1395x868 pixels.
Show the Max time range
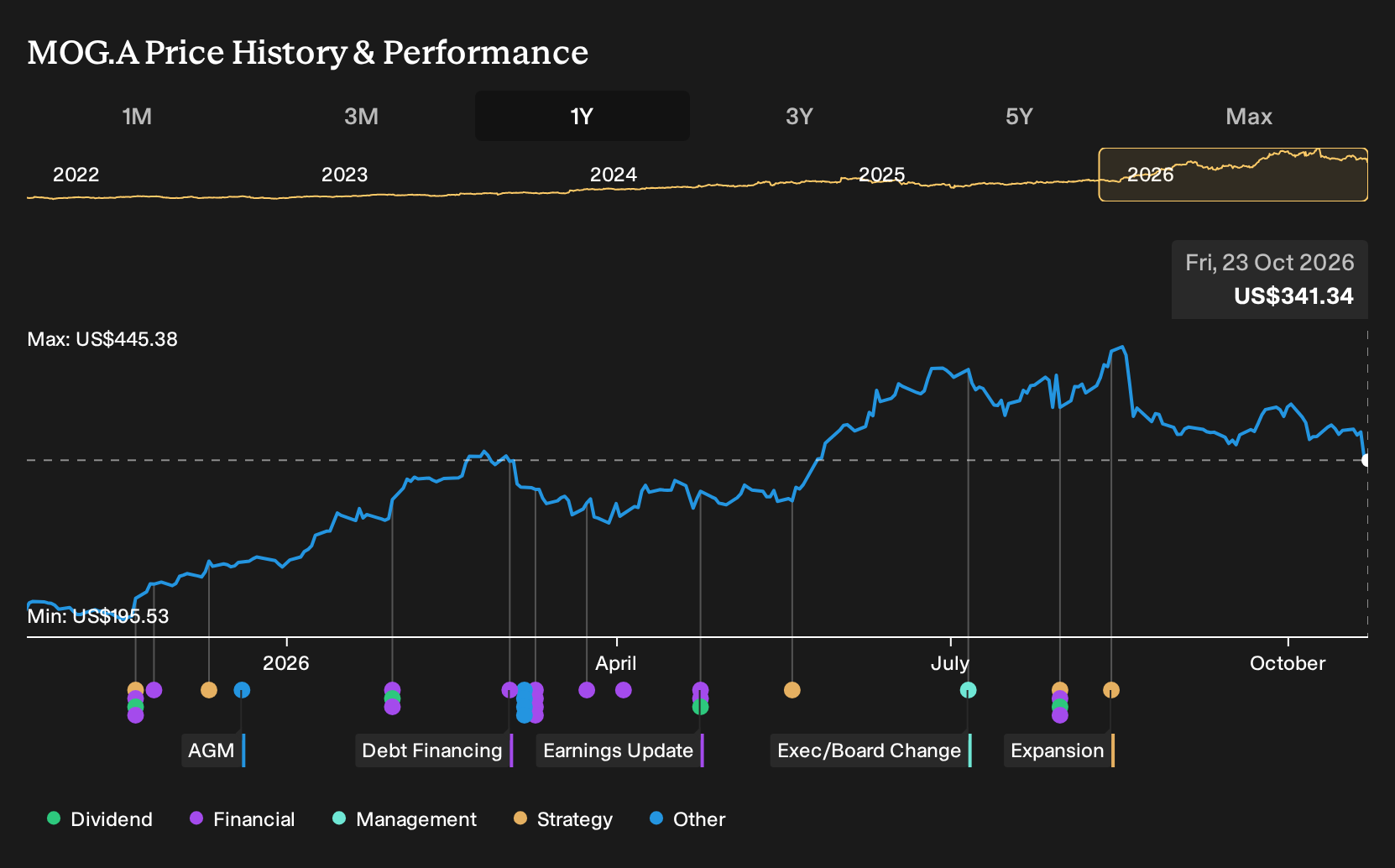(1249, 116)
